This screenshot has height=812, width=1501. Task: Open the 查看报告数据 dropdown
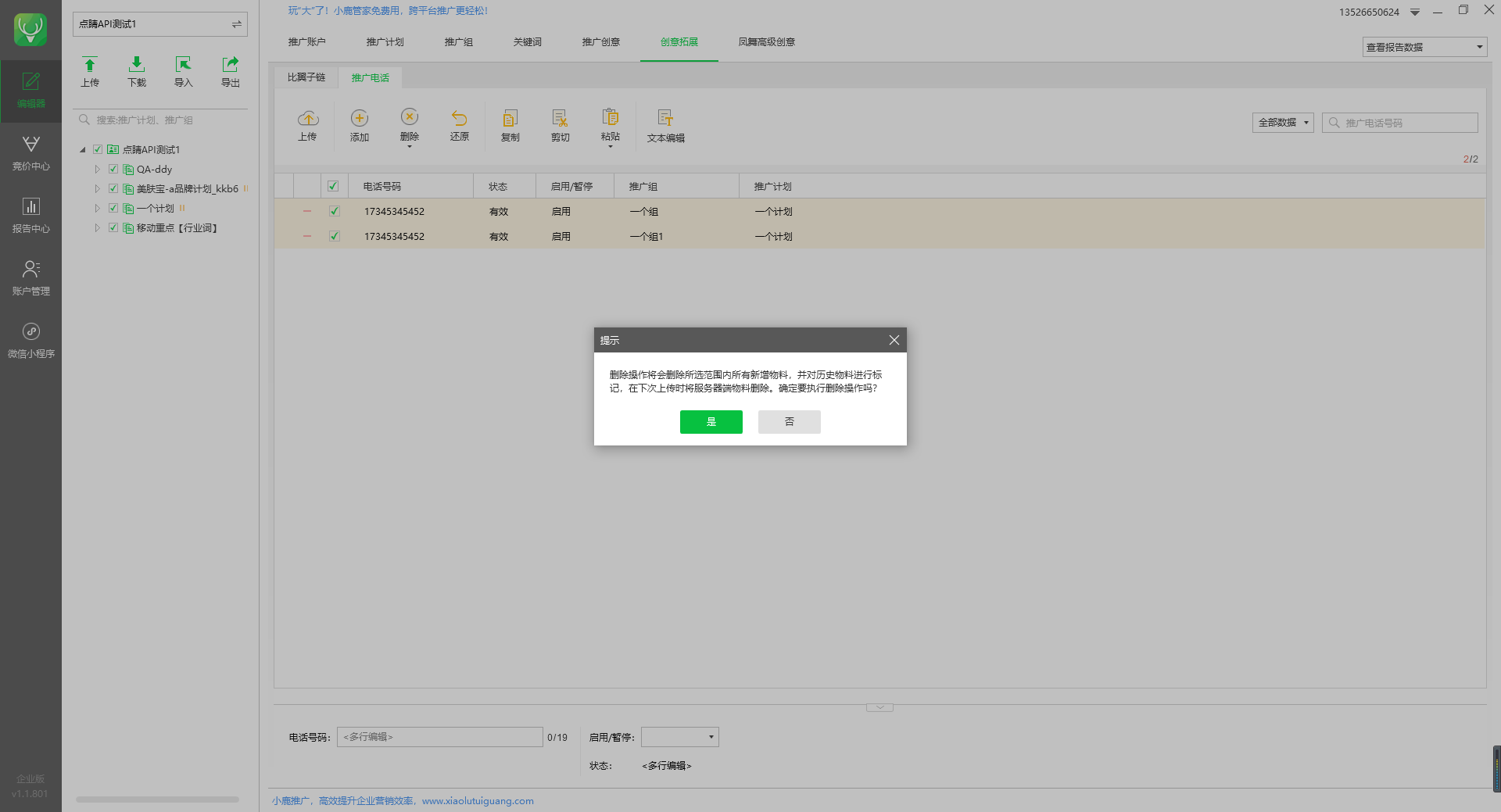[x=1424, y=47]
